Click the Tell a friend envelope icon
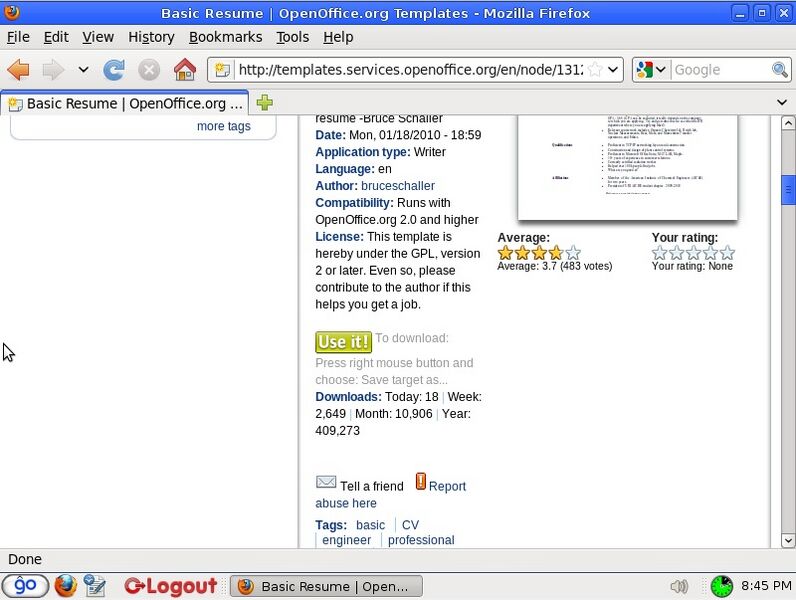 pyautogui.click(x=326, y=481)
